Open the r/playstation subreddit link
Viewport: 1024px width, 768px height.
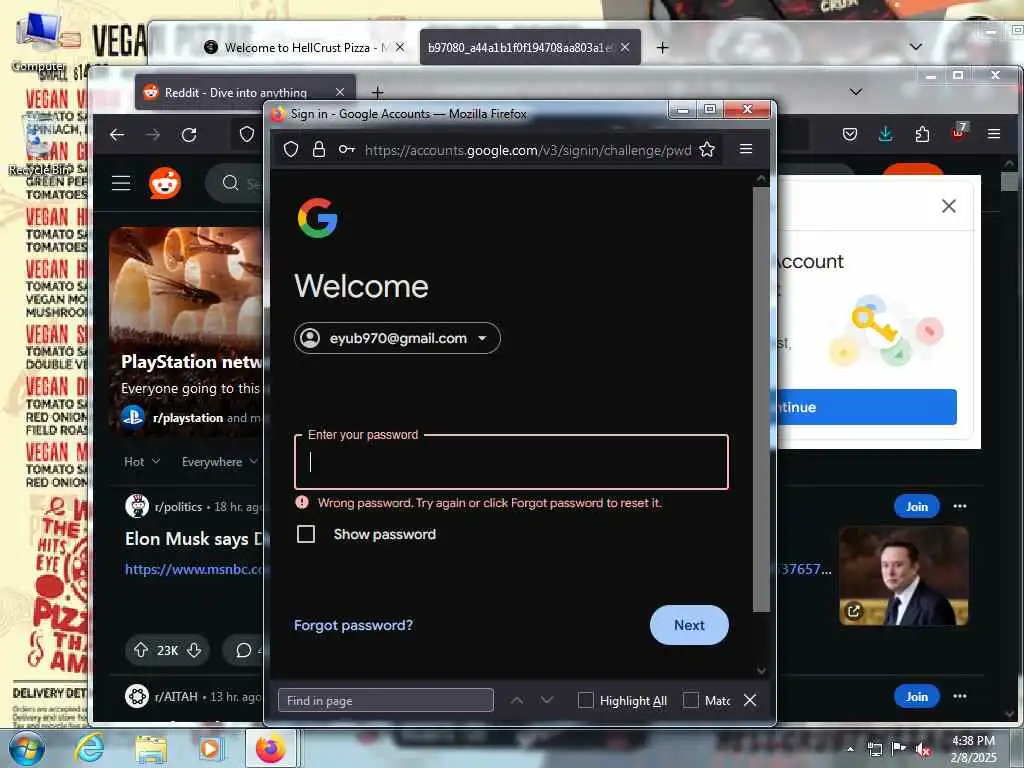tap(188, 418)
